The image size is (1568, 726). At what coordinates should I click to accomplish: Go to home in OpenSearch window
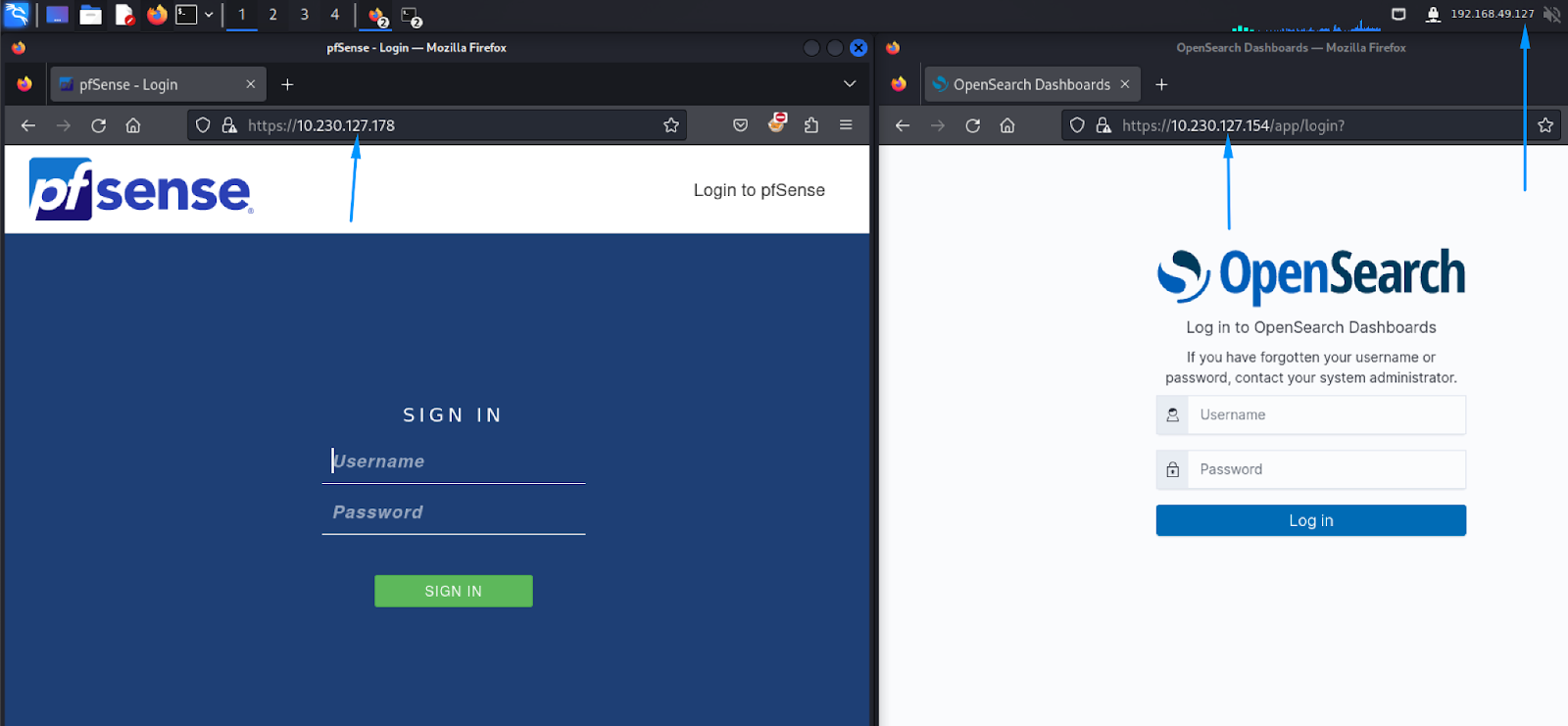point(1007,125)
